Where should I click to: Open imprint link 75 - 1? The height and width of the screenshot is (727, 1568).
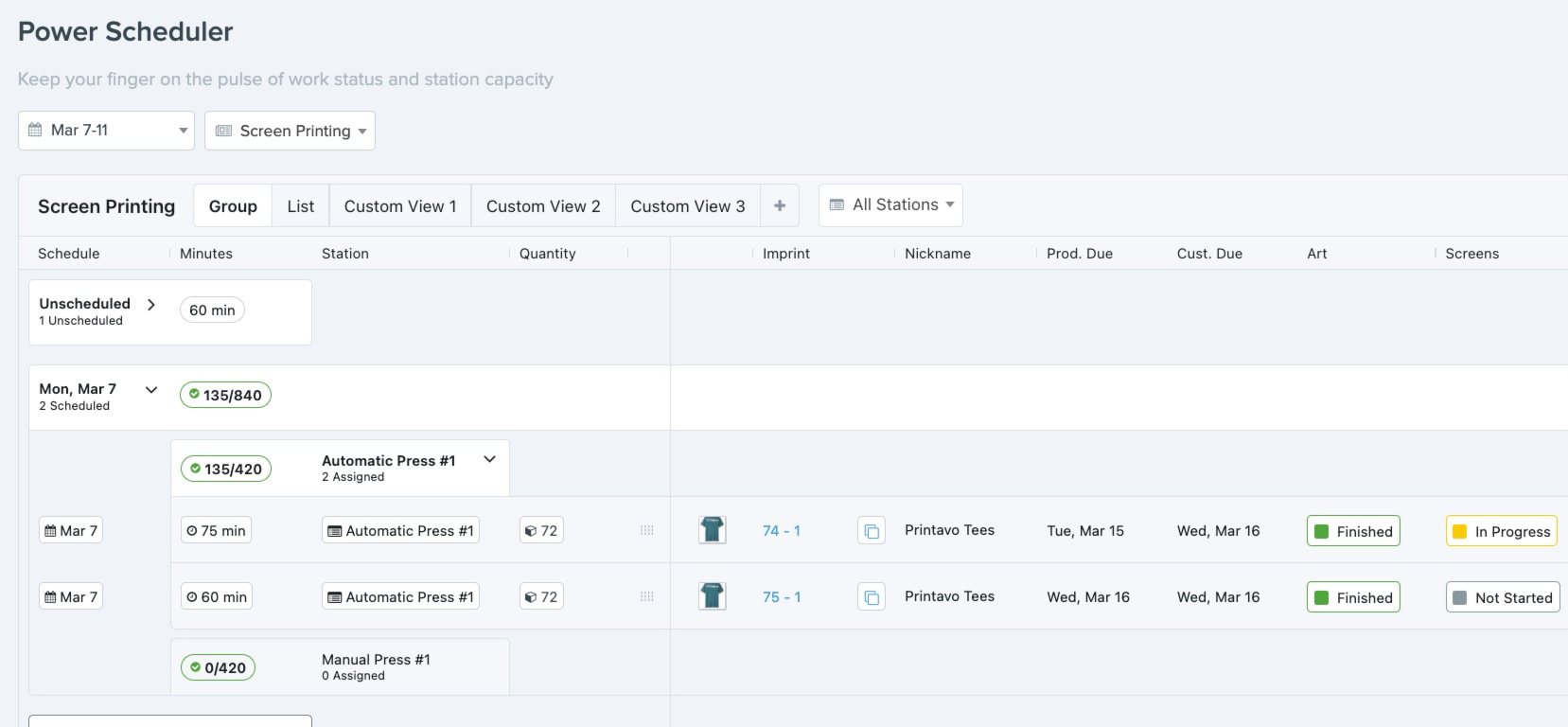(x=782, y=597)
